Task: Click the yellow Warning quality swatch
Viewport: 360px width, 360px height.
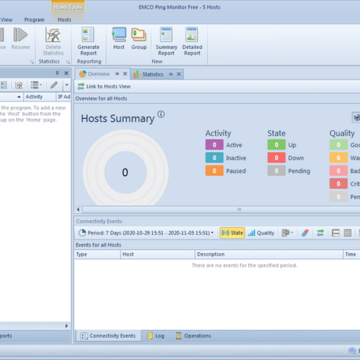Action: (338, 158)
